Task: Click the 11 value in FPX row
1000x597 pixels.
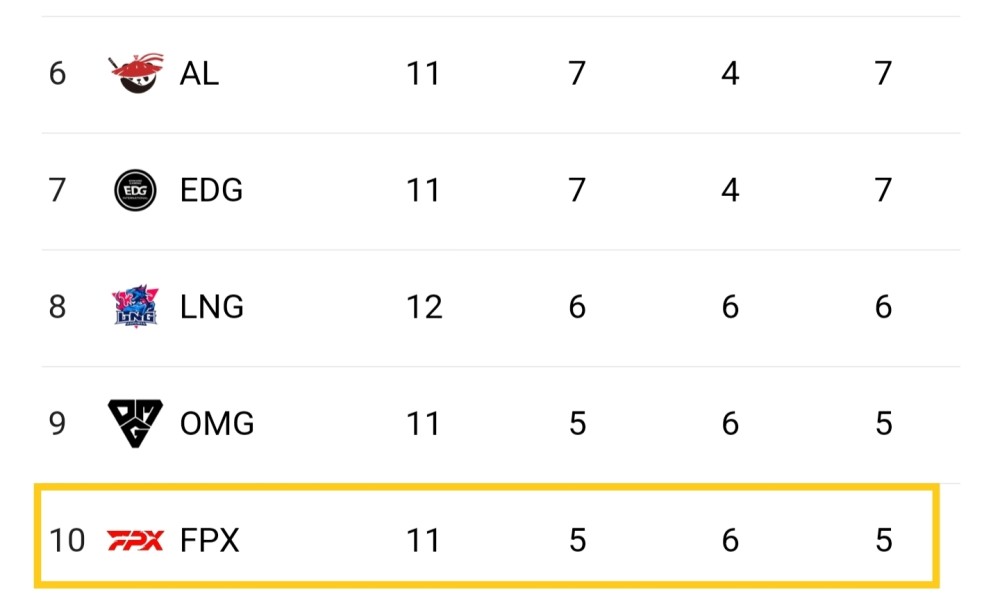Action: click(423, 541)
